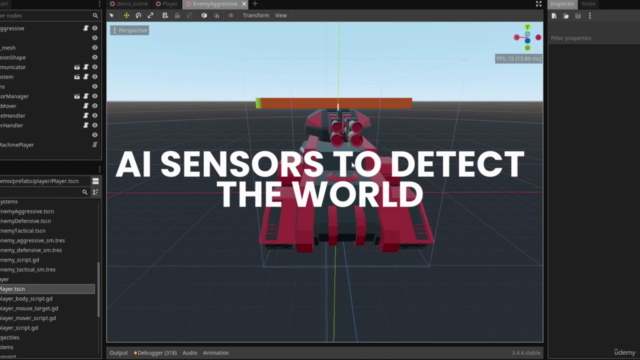
Task: Select the highlighted Player.tscn file
Action: pos(47,289)
